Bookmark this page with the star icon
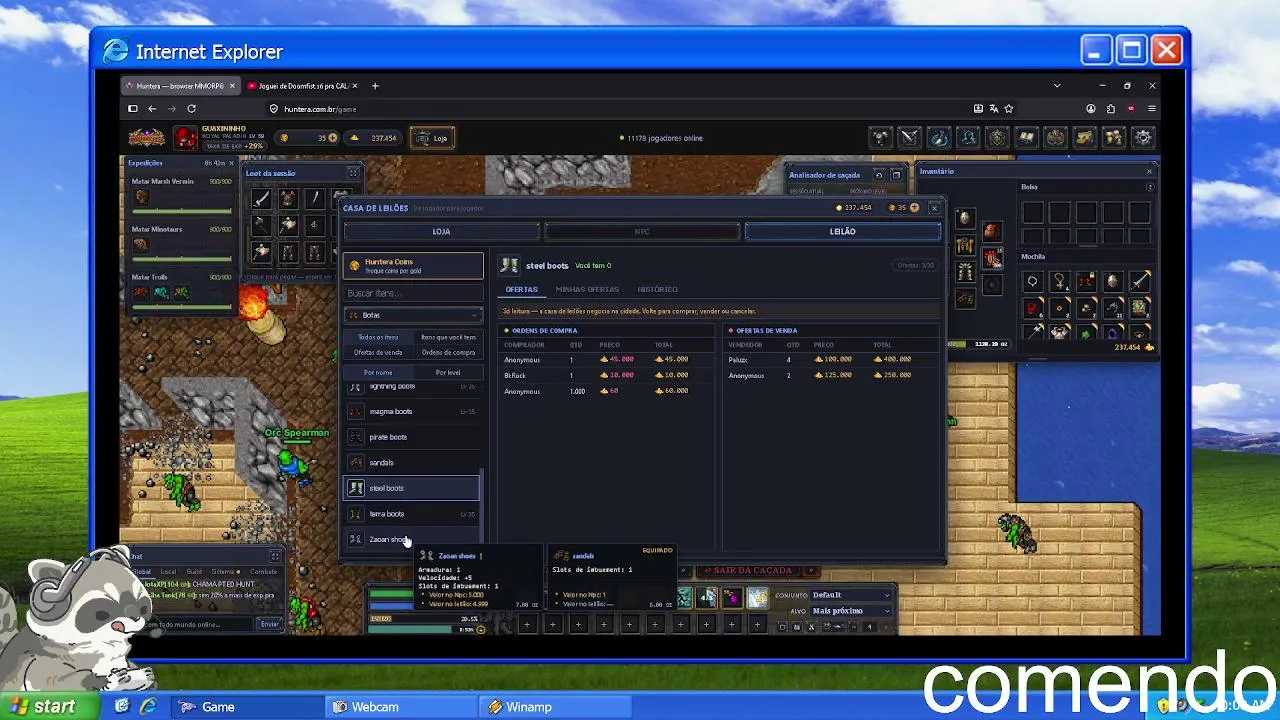The image size is (1280, 720). [1009, 108]
